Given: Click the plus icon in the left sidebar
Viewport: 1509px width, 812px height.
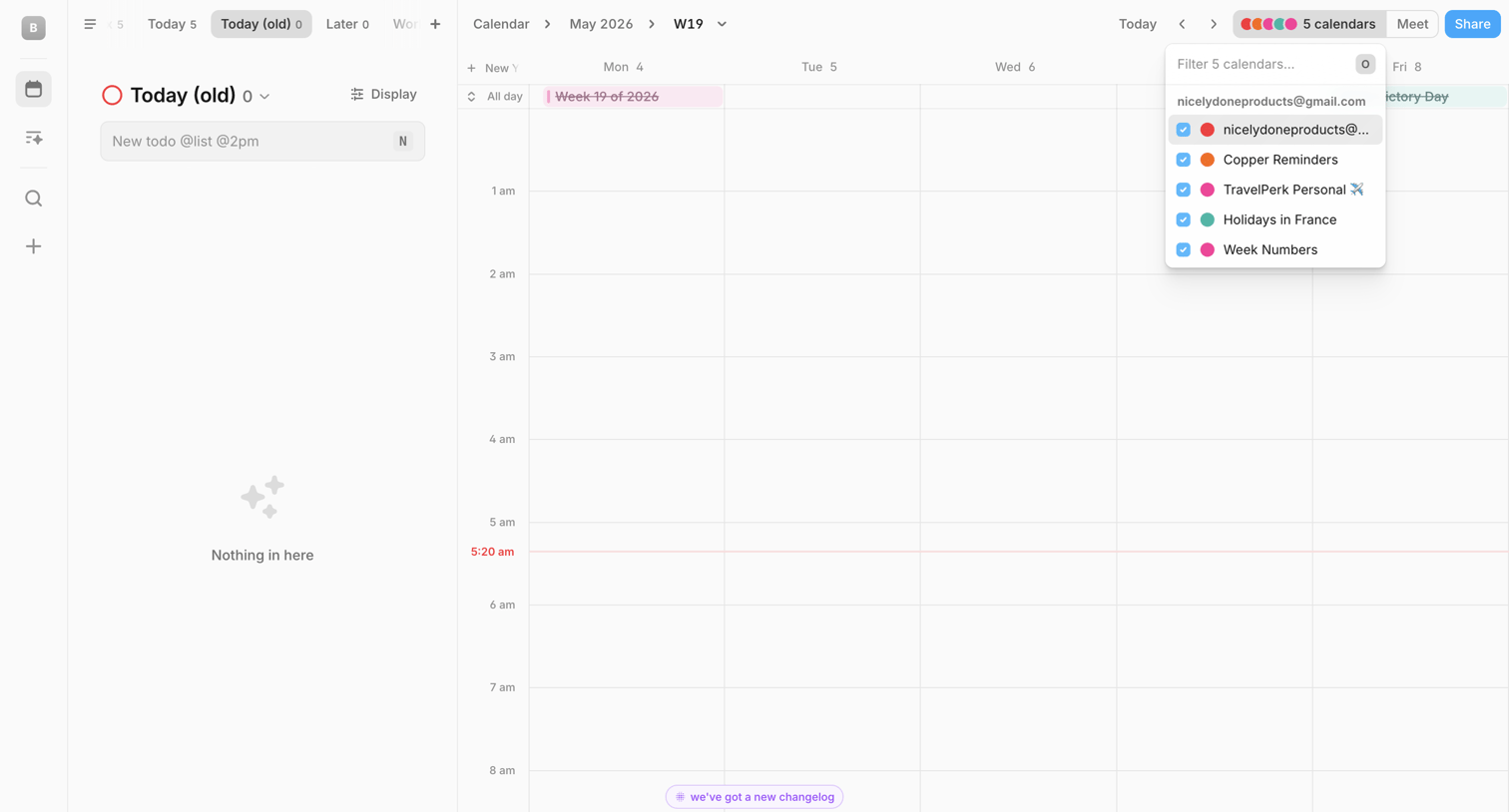Looking at the screenshot, I should point(33,246).
